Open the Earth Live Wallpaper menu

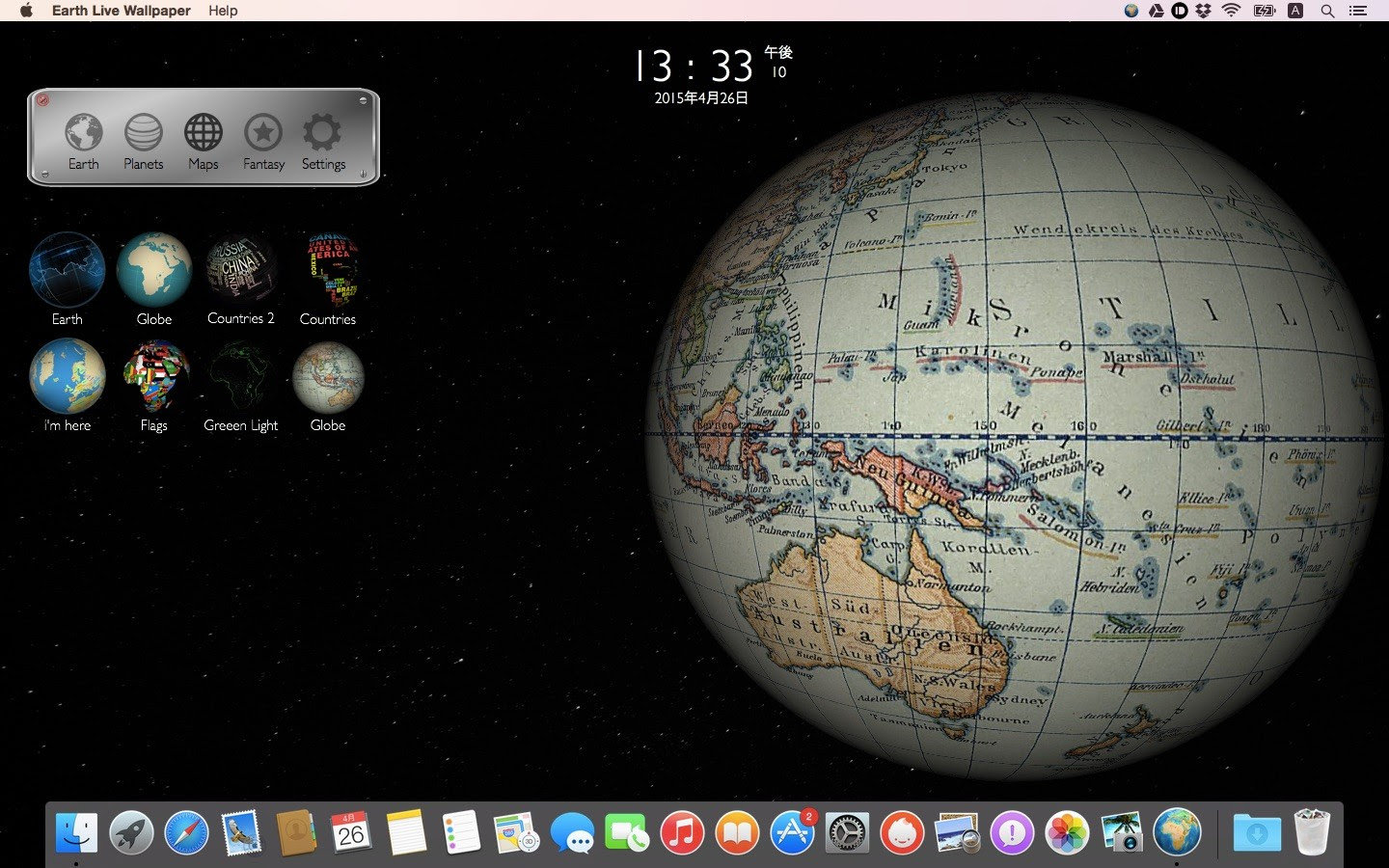(x=121, y=11)
